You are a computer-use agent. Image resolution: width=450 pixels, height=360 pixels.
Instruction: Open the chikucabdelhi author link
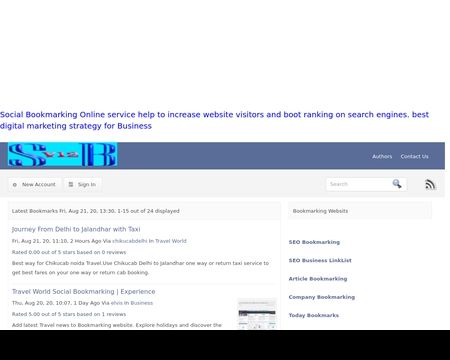[x=129, y=241]
